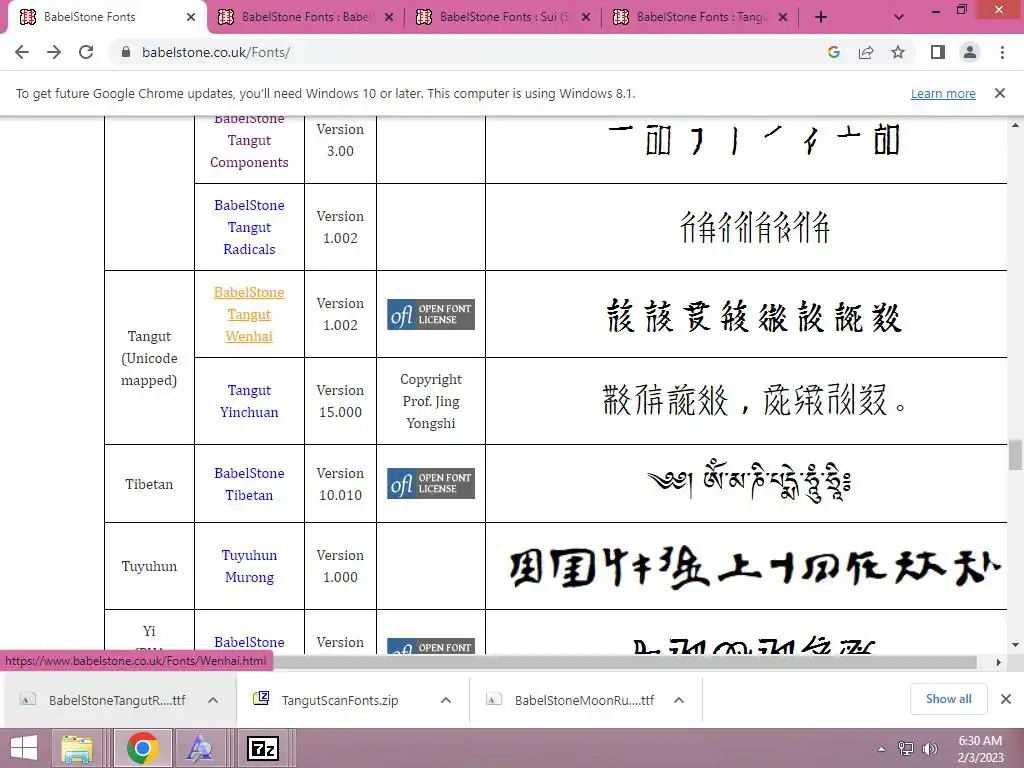The image size is (1024, 768).
Task: Open 7-Zip from the taskbar
Action: (x=263, y=748)
